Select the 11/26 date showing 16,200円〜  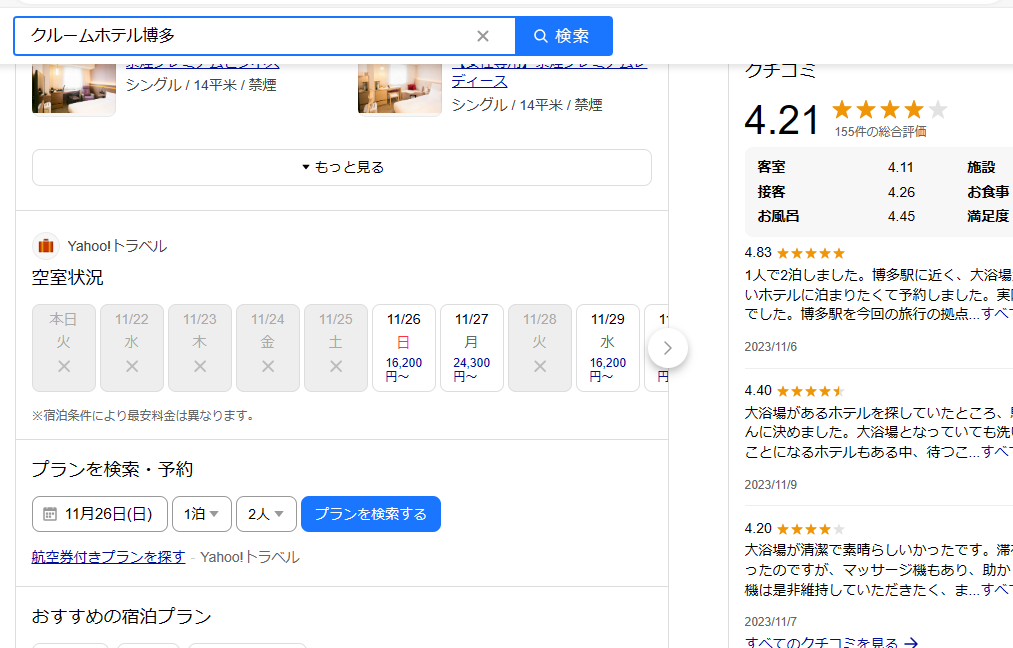click(404, 347)
